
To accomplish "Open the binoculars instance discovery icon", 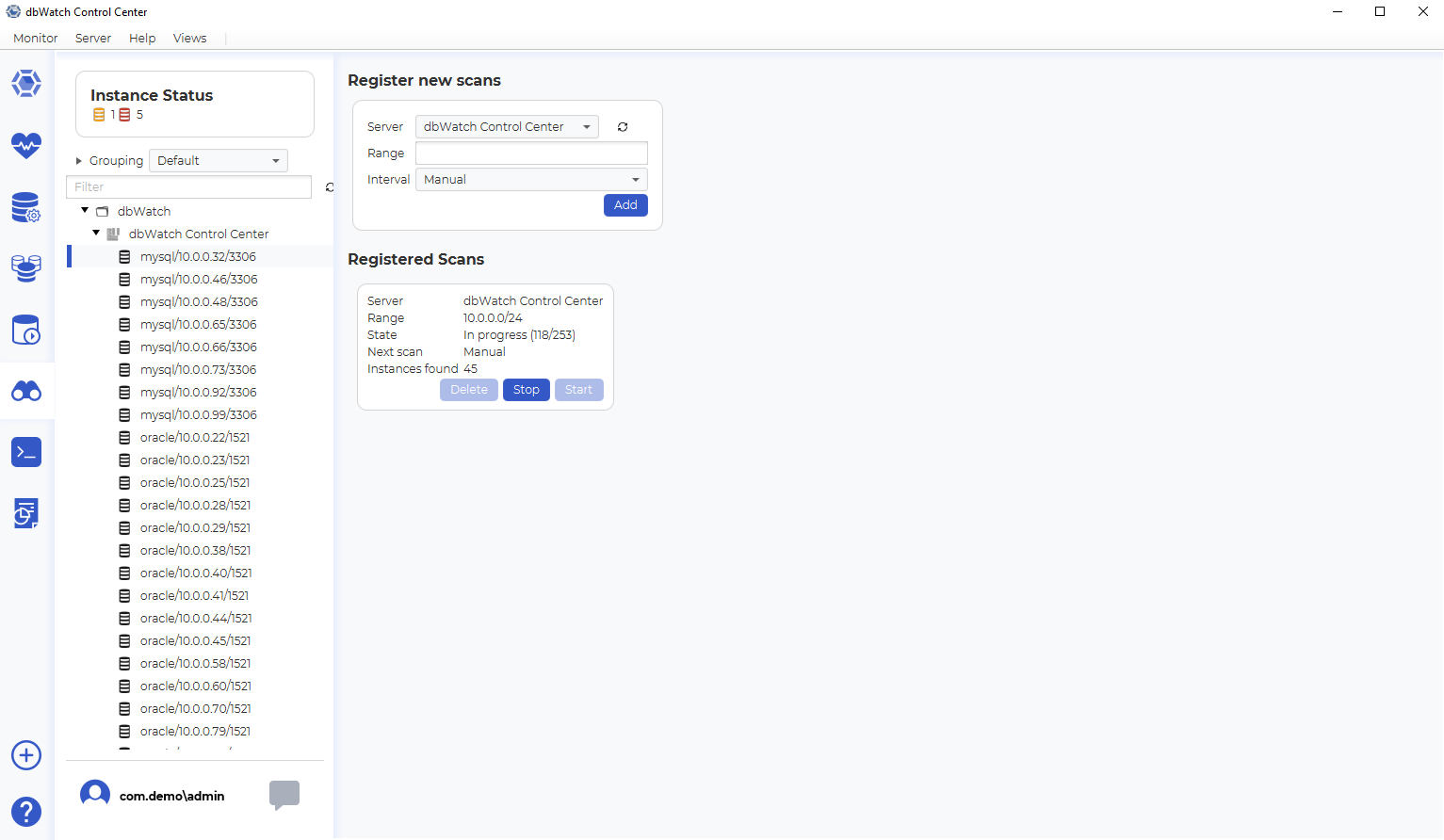I will click(26, 392).
